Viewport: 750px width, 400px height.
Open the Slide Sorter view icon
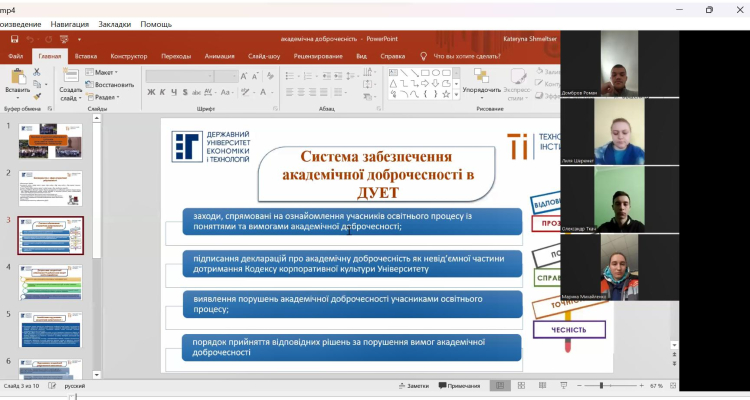[x=520, y=385]
